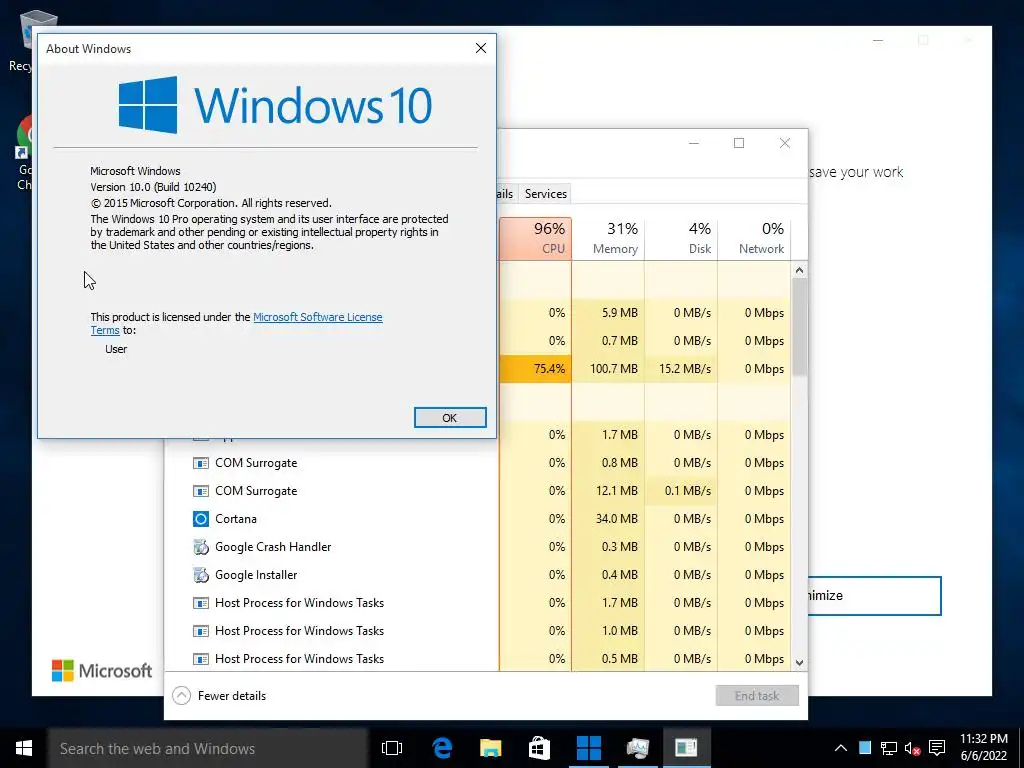Open the Microsoft Software License Terms link
This screenshot has height=768, width=1024.
[317, 317]
